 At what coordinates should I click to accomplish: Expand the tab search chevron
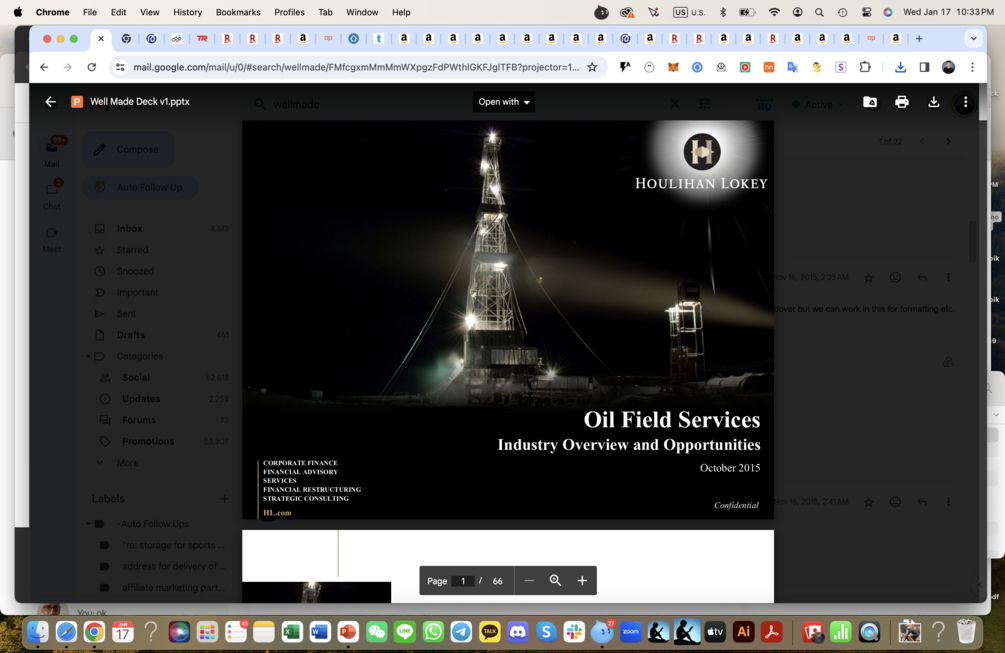(974, 38)
